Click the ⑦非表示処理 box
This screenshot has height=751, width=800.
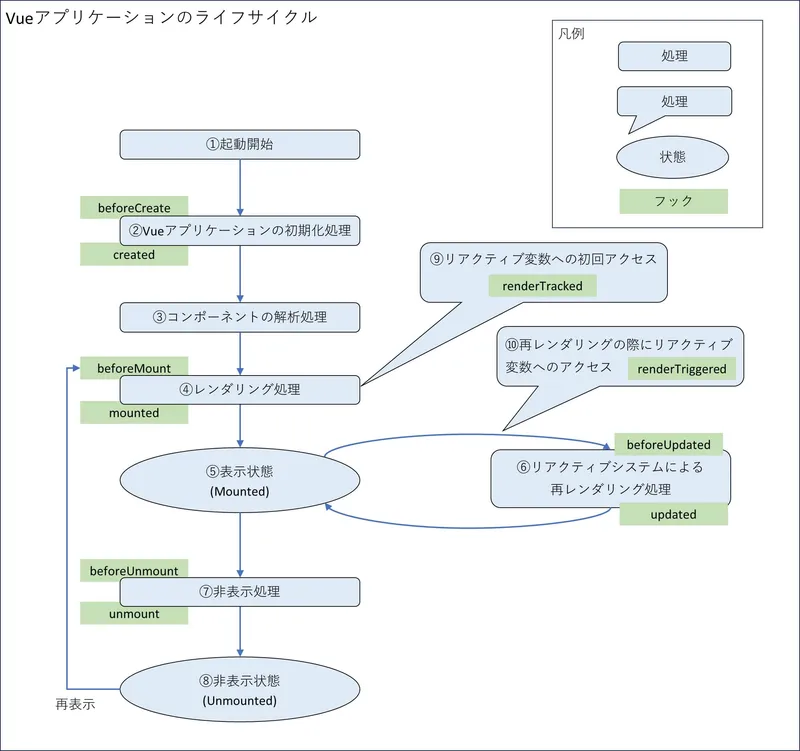239,592
